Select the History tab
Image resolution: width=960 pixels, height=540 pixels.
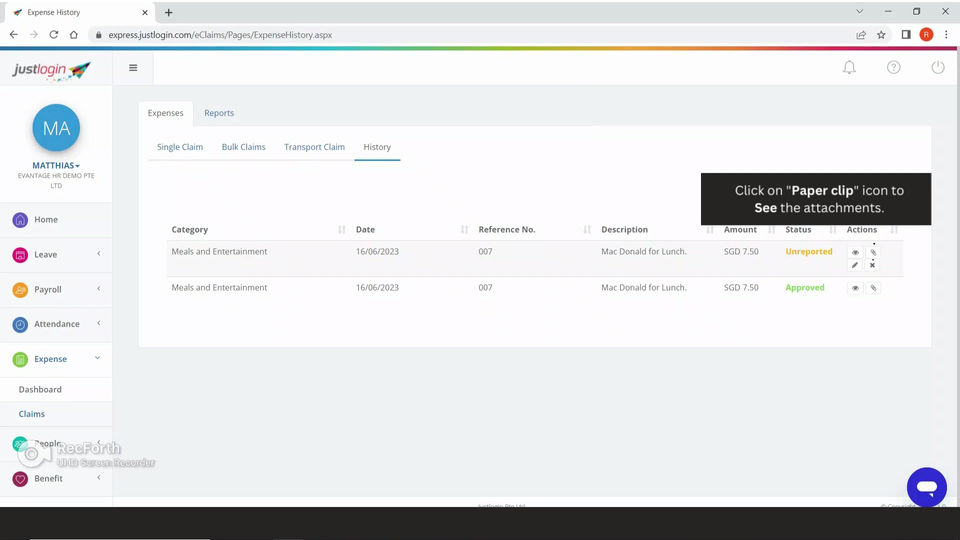[x=377, y=147]
